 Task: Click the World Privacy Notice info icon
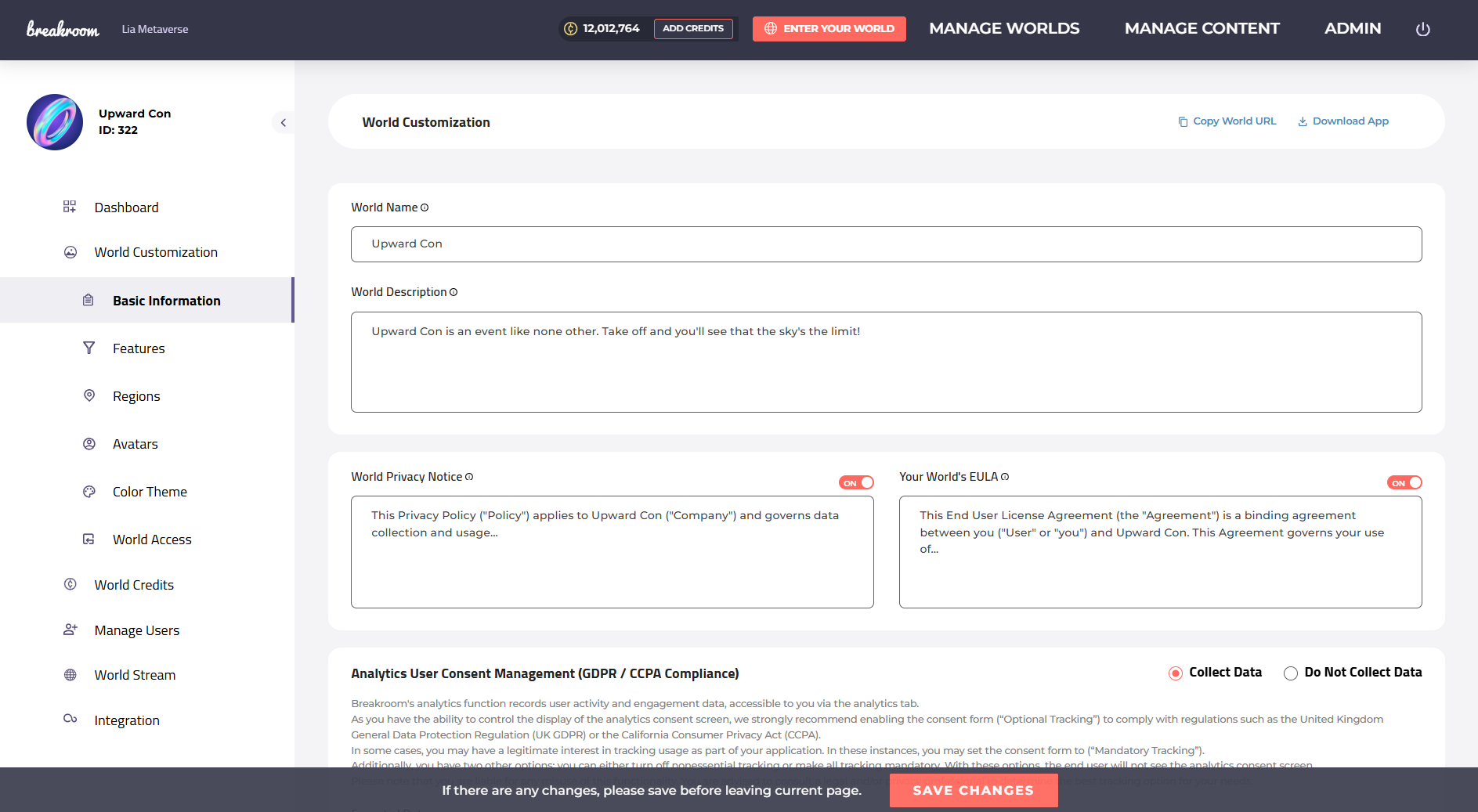469,477
